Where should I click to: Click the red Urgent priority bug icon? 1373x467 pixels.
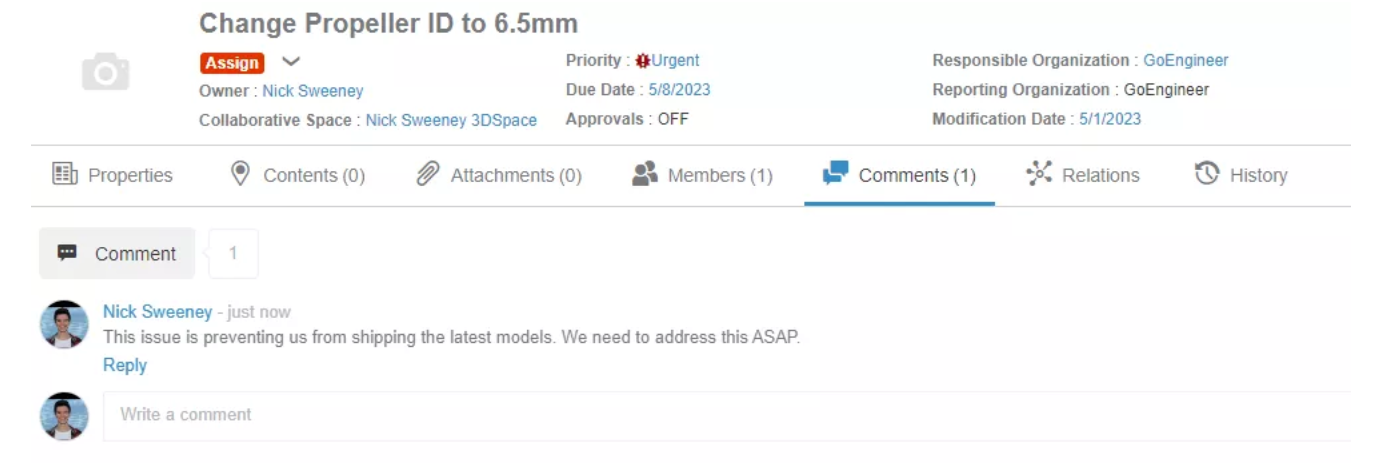click(x=643, y=60)
